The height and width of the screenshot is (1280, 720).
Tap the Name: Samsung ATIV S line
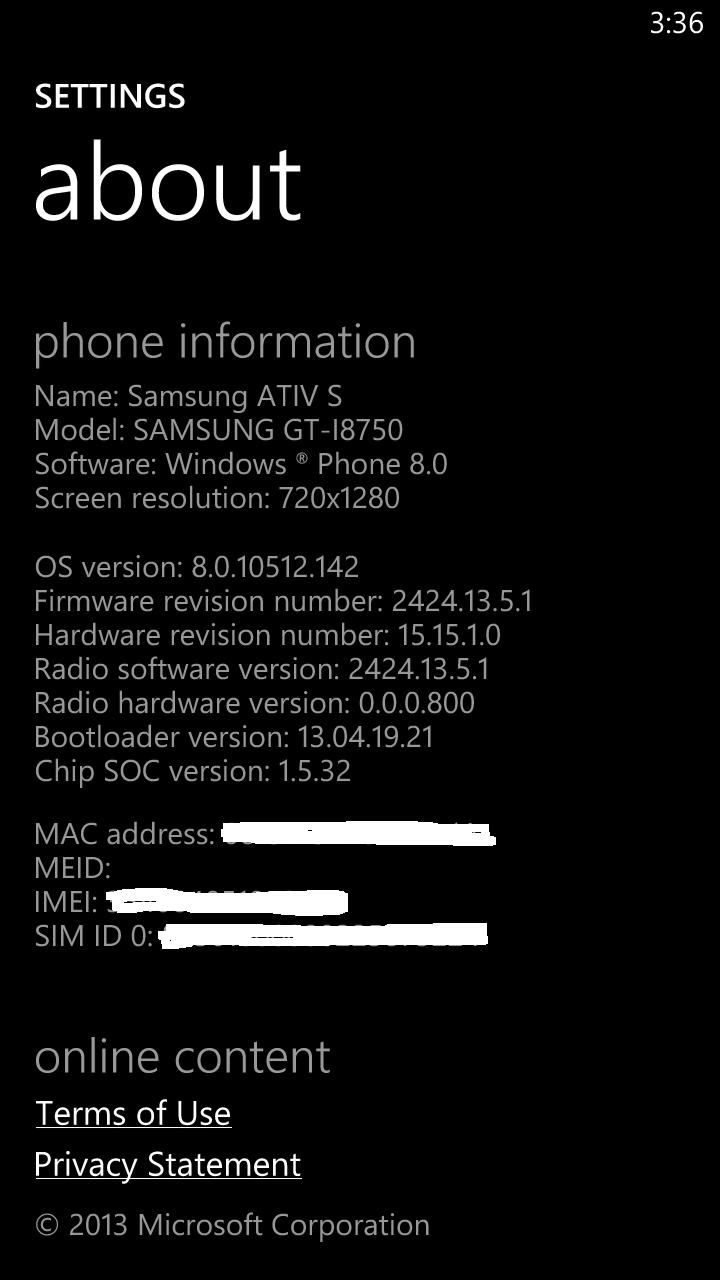coord(188,397)
